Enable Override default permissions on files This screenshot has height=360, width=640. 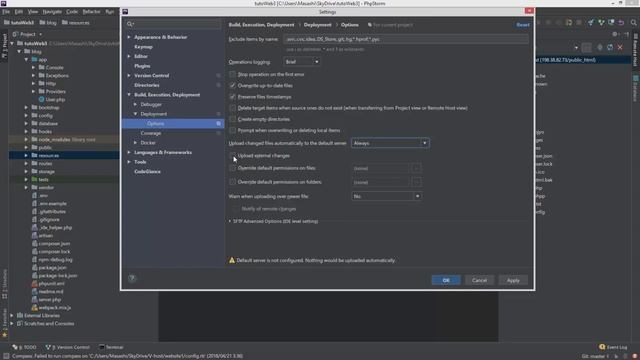[232, 168]
